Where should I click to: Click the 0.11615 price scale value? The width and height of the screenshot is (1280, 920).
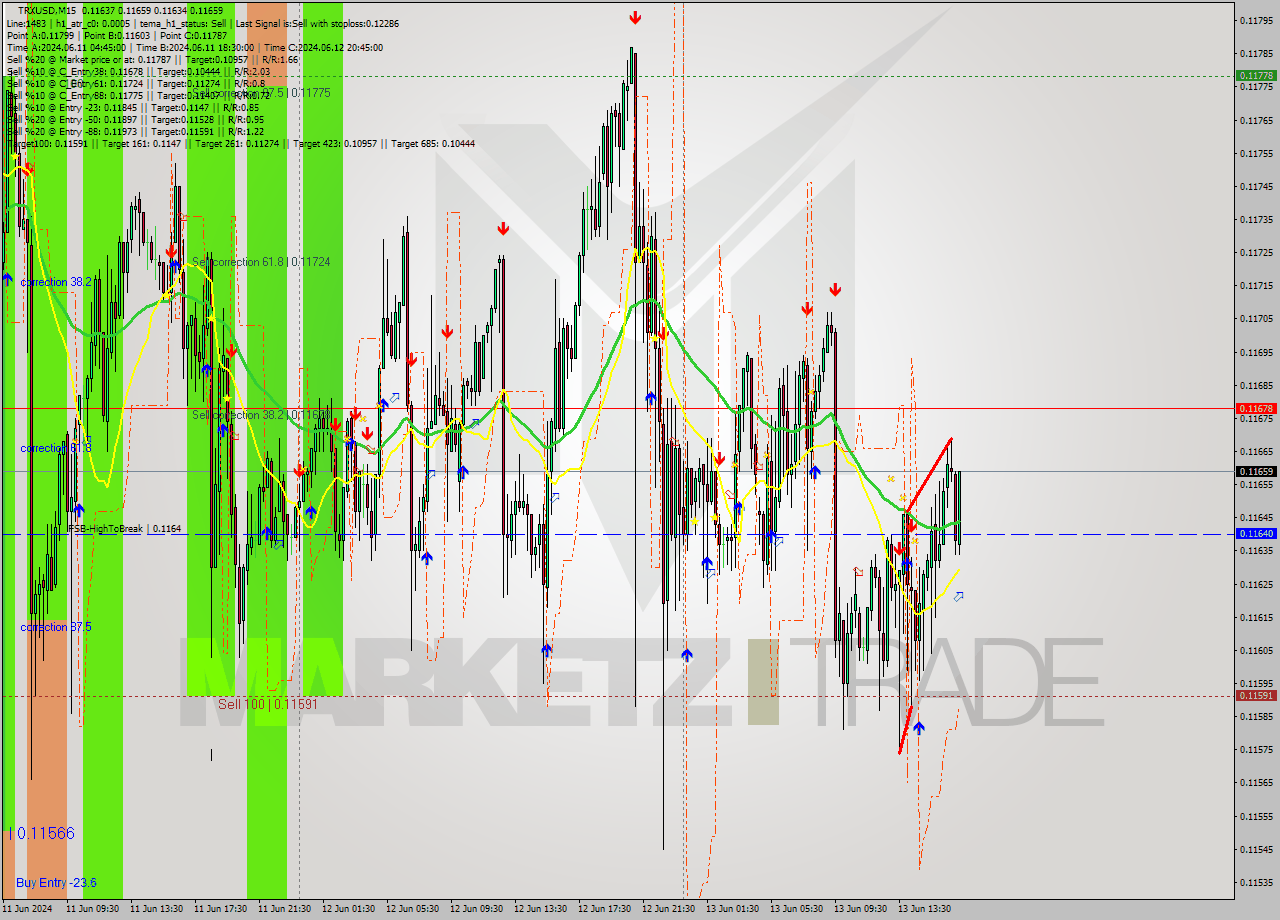1256,617
